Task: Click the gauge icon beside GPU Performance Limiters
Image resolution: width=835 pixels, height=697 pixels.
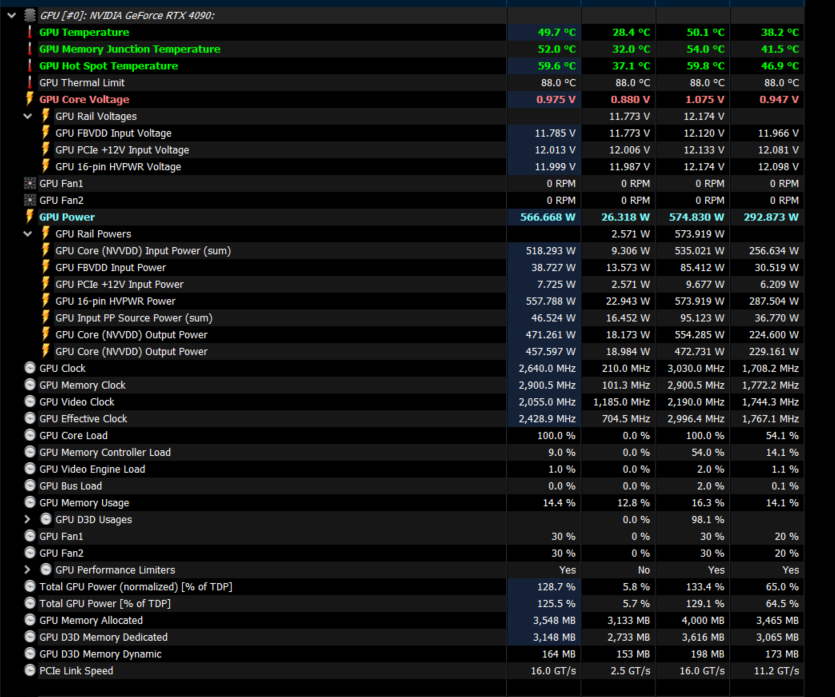Action: tap(46, 570)
